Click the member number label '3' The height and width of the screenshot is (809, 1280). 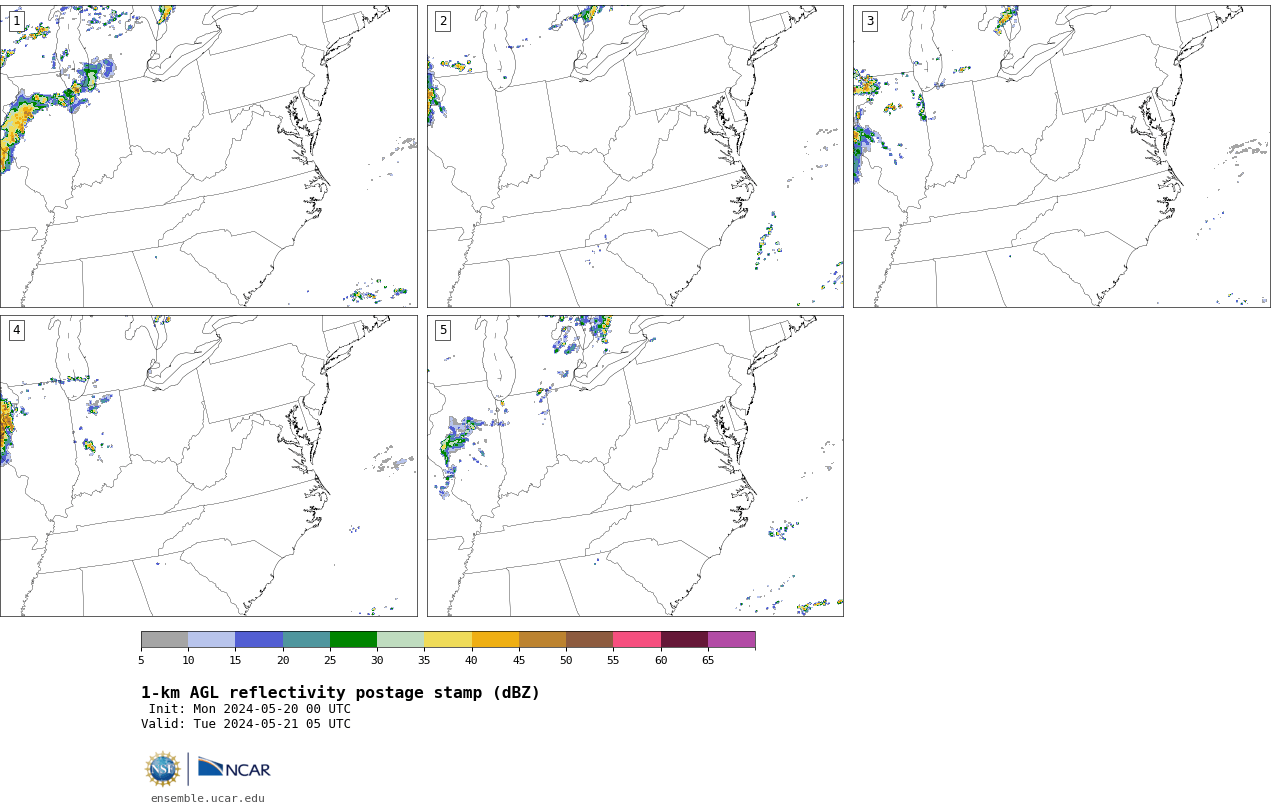pyautogui.click(x=869, y=21)
